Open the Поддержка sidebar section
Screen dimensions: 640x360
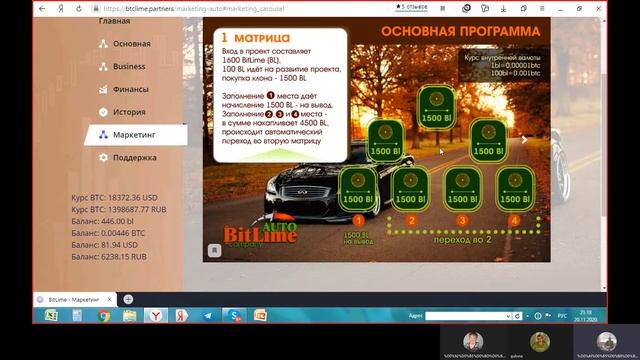tap(135, 158)
